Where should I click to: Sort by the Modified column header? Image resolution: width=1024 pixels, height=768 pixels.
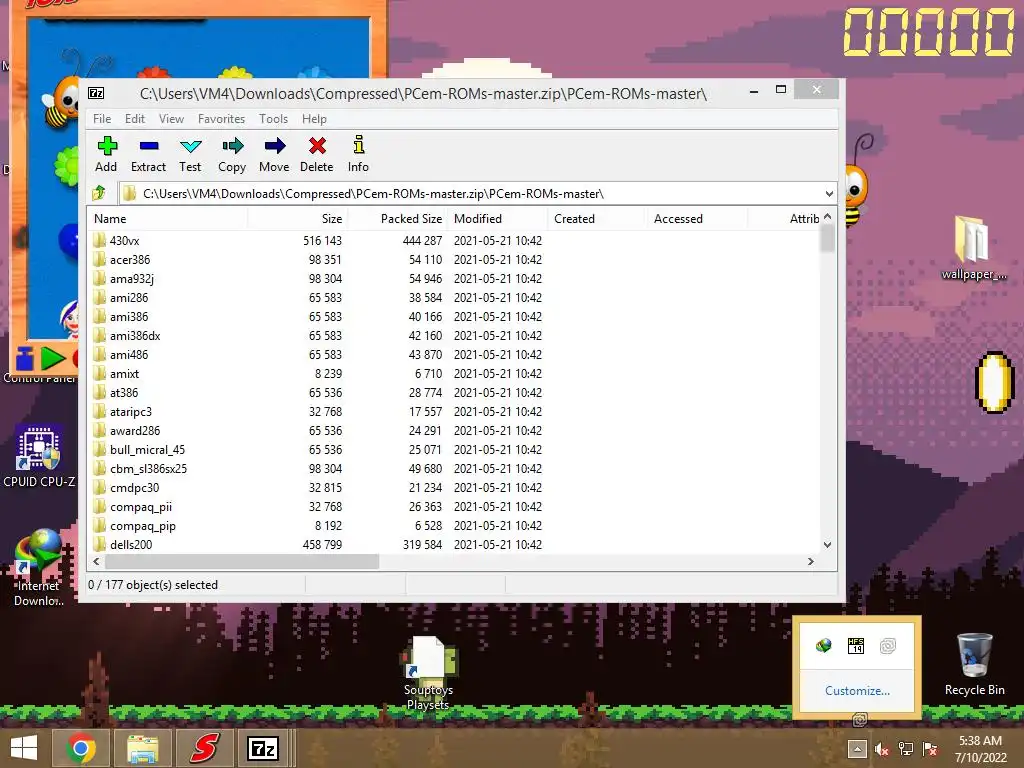point(498,219)
